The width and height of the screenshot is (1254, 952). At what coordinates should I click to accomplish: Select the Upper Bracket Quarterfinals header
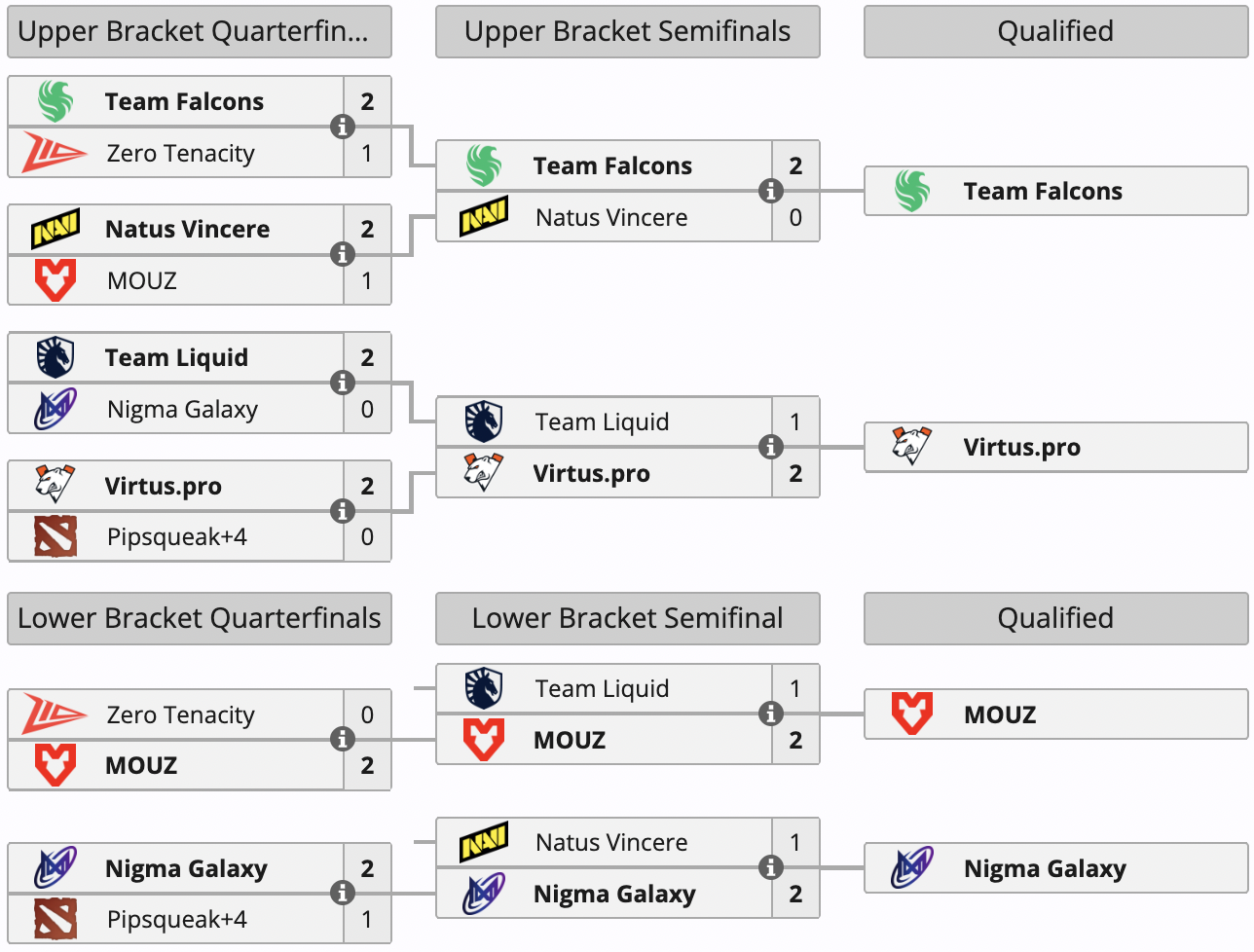(x=200, y=31)
